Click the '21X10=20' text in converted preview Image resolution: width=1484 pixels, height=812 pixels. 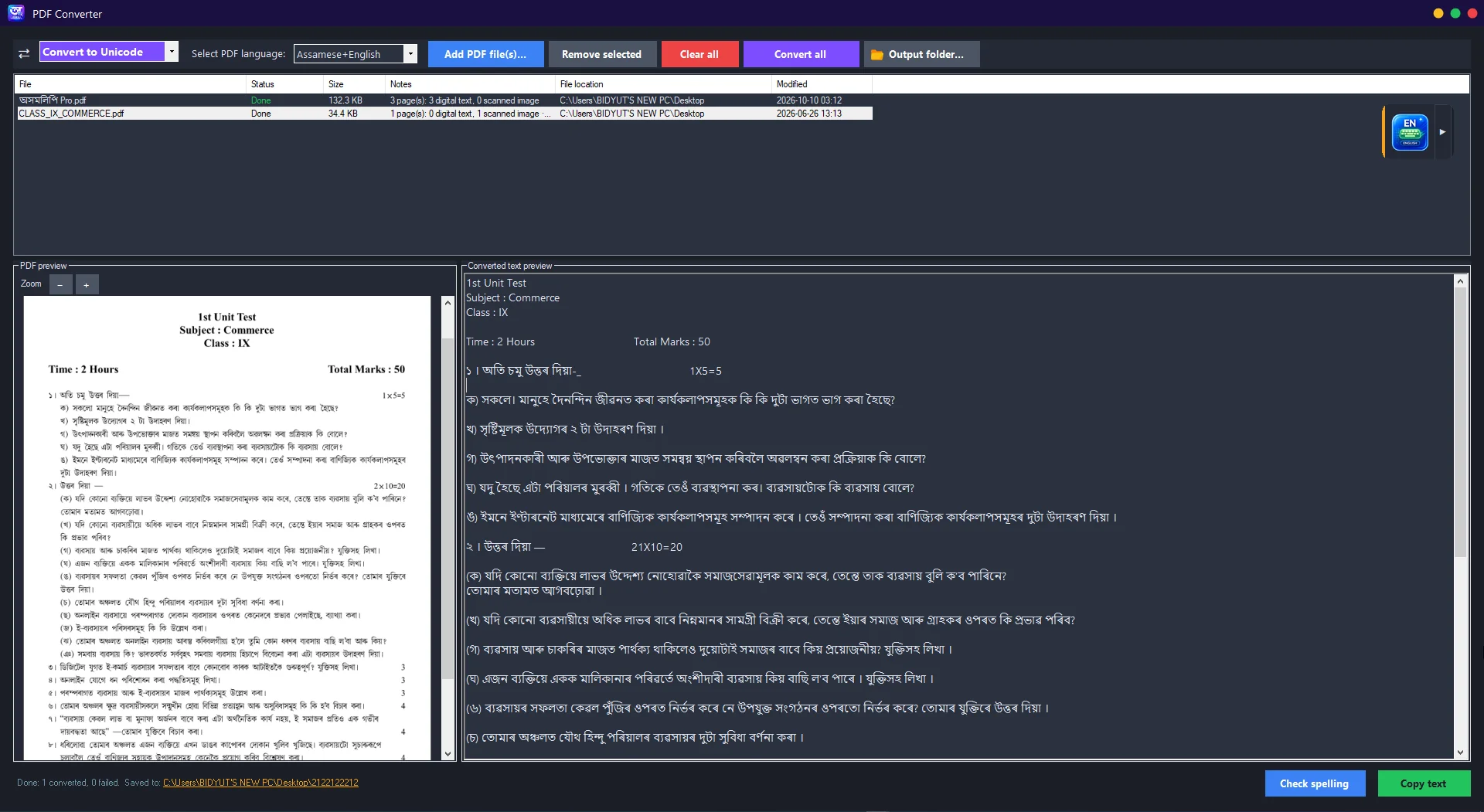(x=657, y=547)
